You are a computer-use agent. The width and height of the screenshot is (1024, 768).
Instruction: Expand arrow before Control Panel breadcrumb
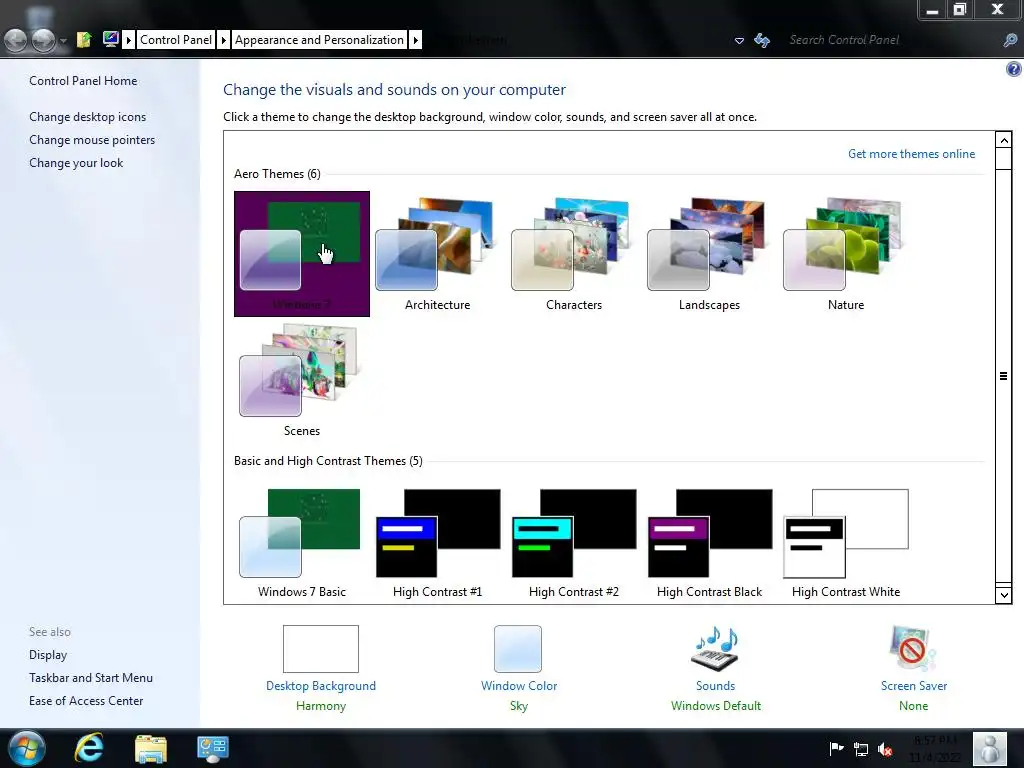coord(129,40)
